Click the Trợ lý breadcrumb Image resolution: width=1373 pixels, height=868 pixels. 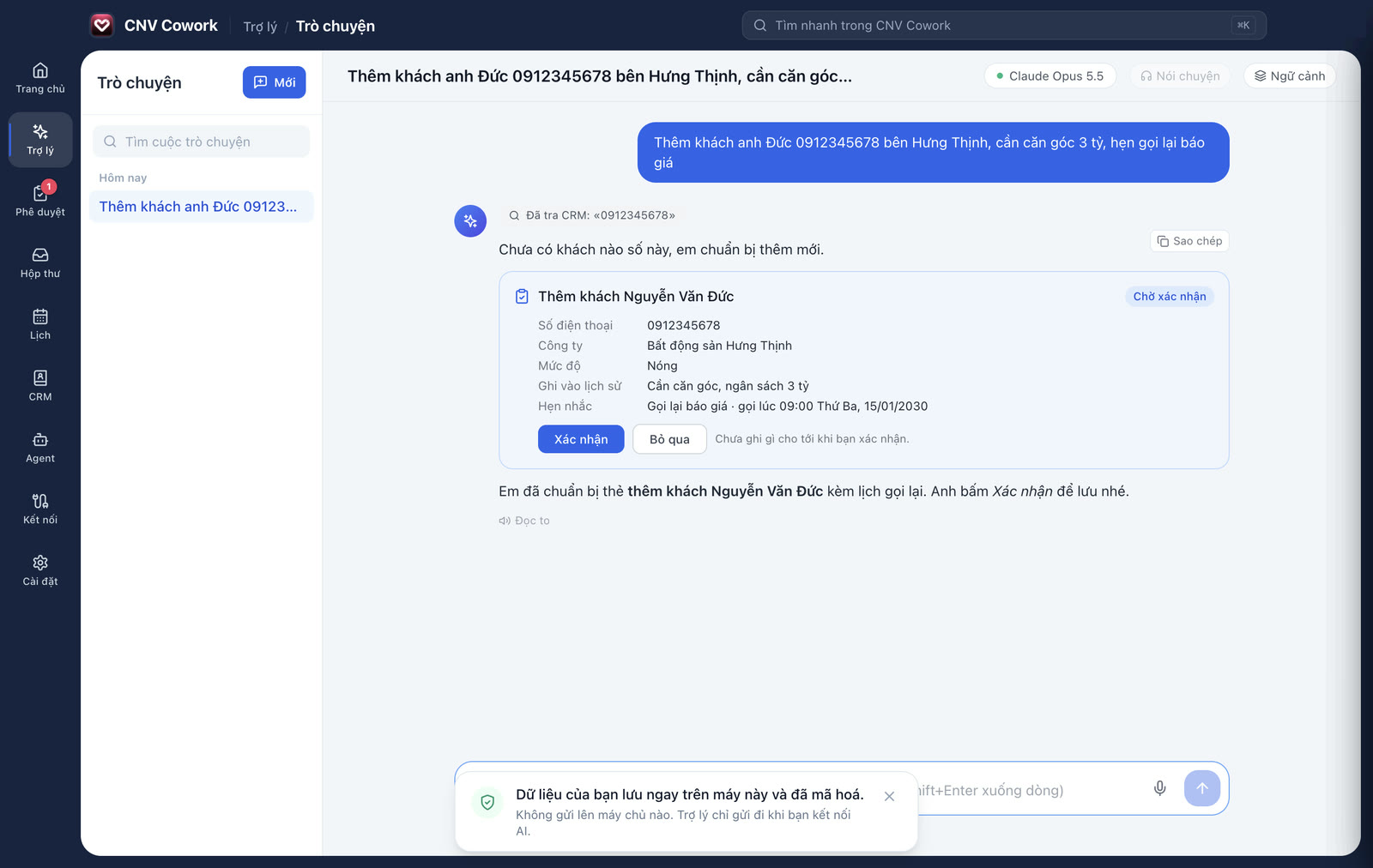[x=260, y=27]
